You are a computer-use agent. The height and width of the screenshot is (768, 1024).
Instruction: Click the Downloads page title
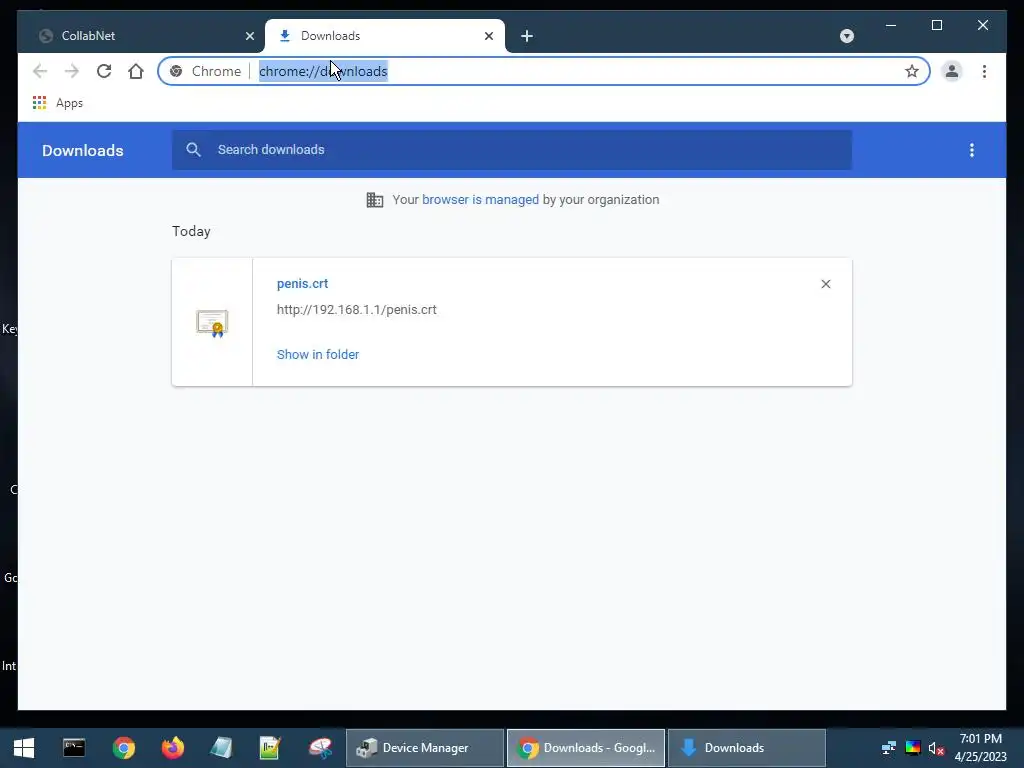[83, 150]
